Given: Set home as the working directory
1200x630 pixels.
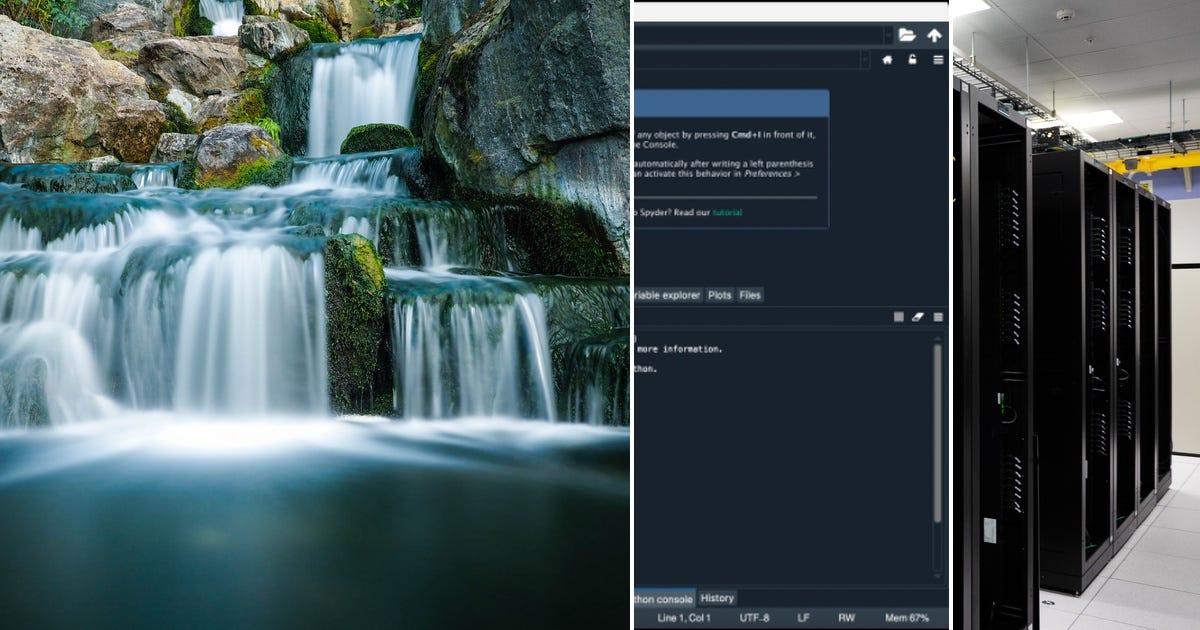Looking at the screenshot, I should tap(887, 59).
